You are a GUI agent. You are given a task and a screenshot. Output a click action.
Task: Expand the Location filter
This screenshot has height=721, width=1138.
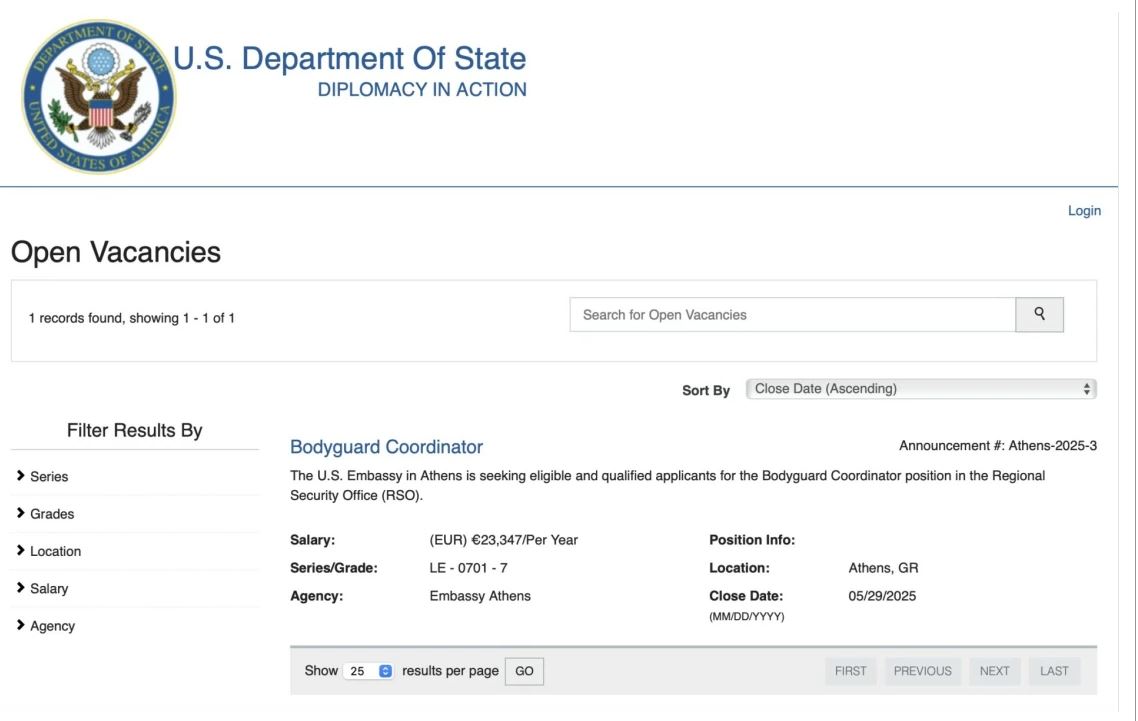55,551
